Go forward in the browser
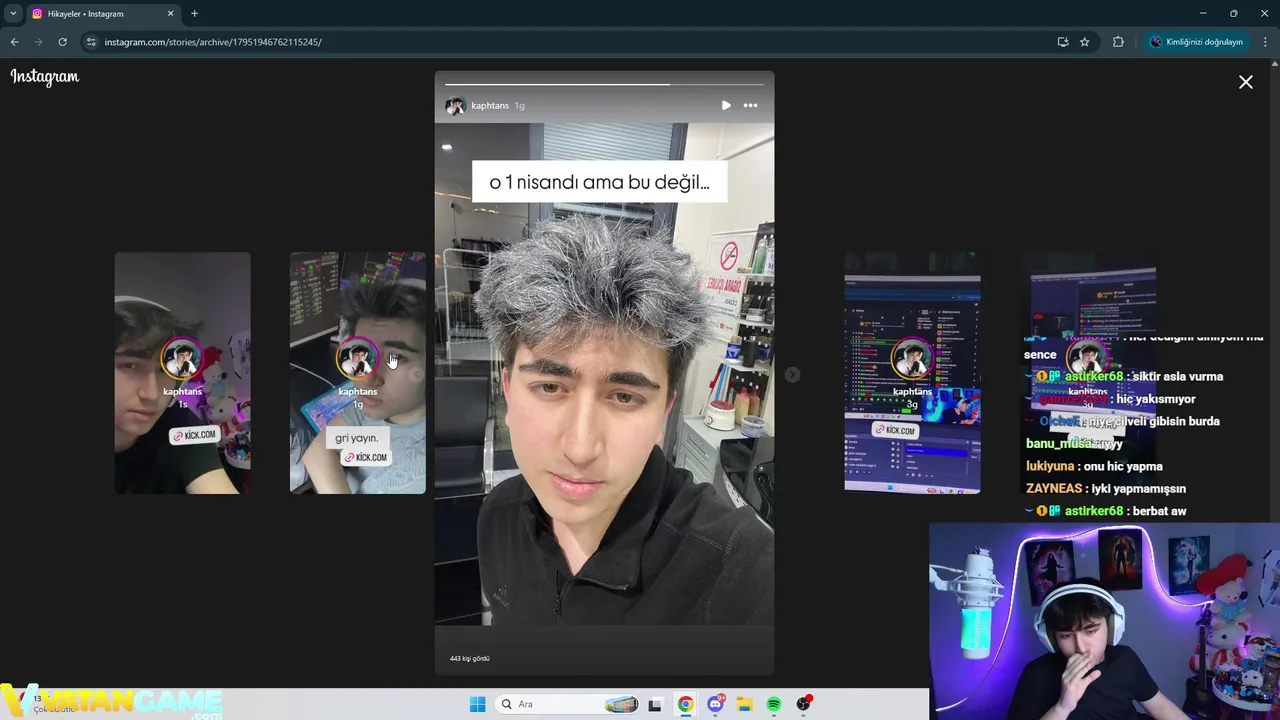This screenshot has height=720, width=1280. tap(38, 42)
